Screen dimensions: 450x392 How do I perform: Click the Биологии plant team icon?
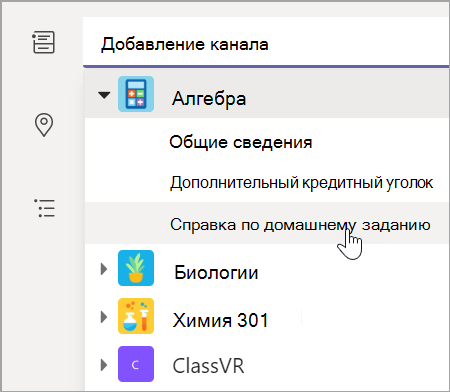(x=136, y=268)
